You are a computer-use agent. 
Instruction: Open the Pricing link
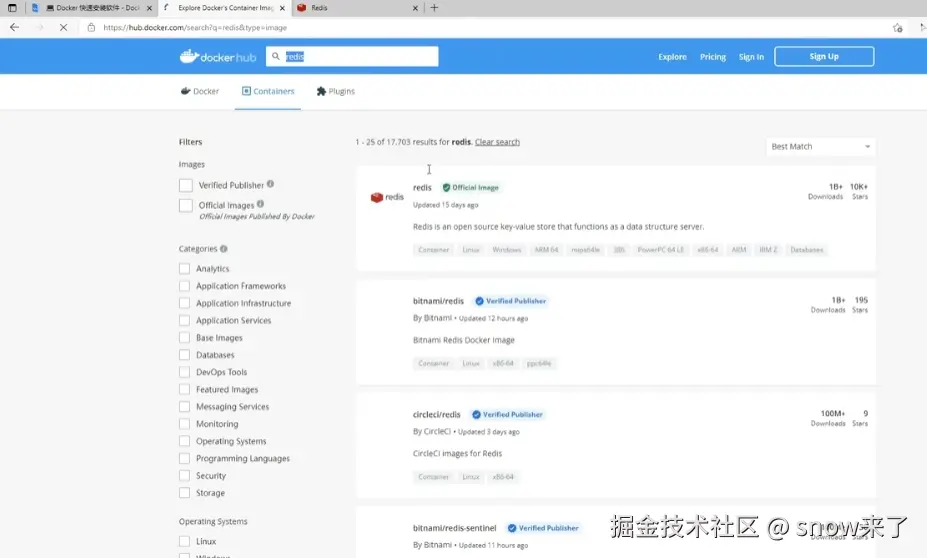click(712, 57)
